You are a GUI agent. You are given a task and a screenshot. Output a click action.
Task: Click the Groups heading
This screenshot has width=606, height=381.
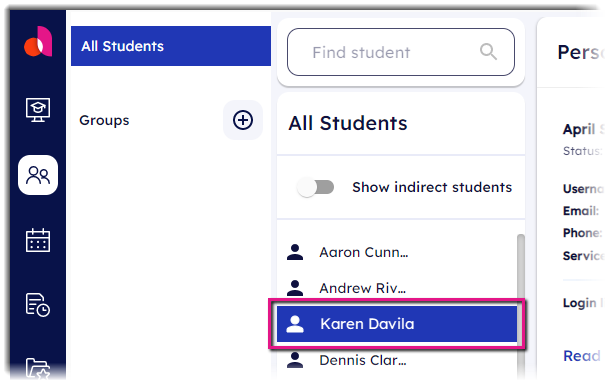click(x=104, y=120)
